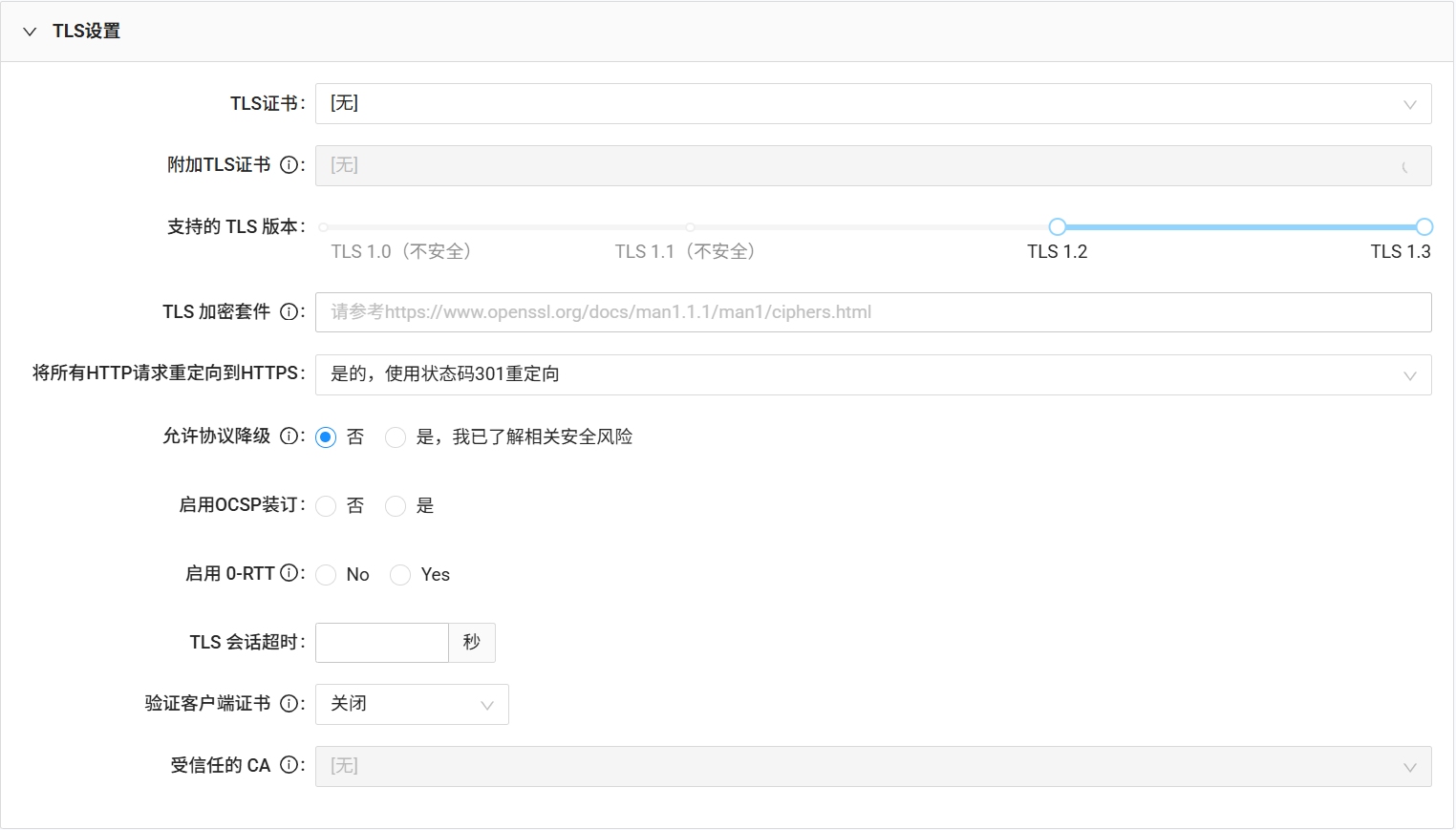
Task: Click the TLS 1.3 slider handle
Action: click(x=1424, y=226)
